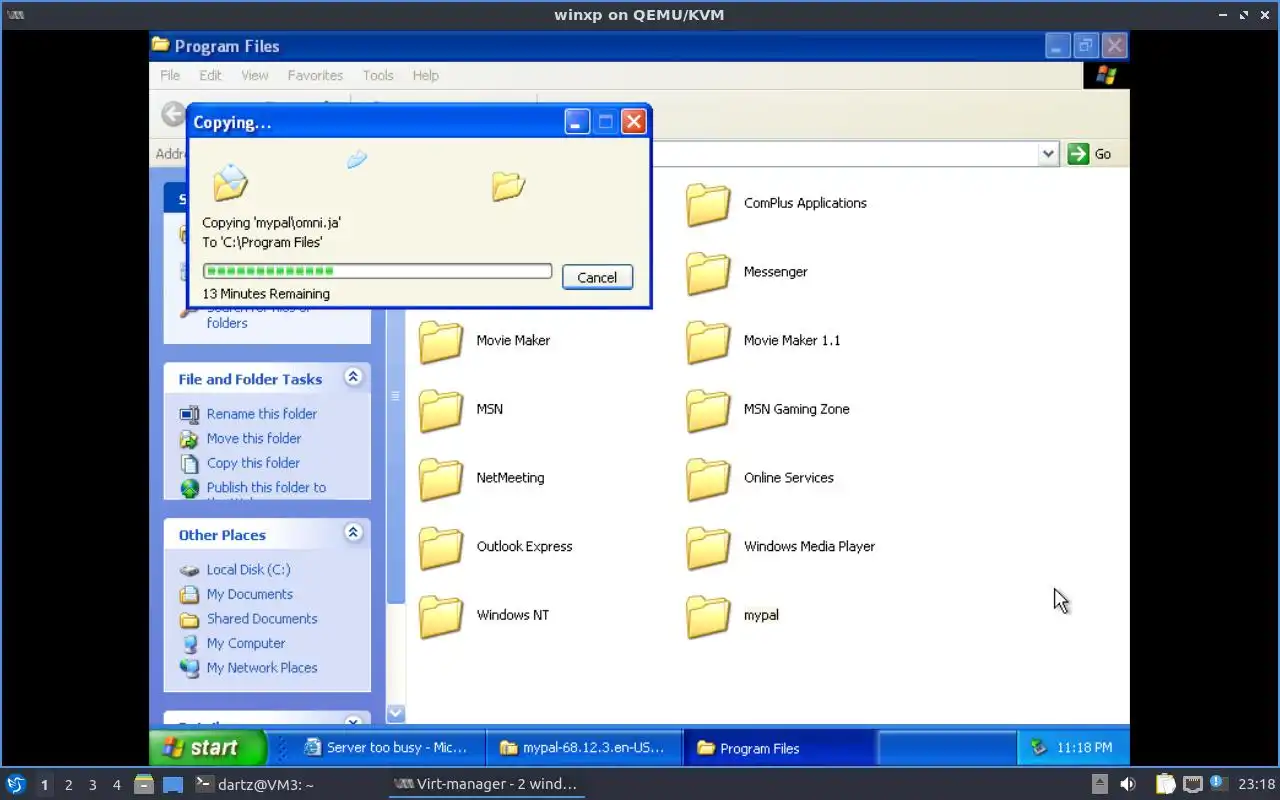Image resolution: width=1280 pixels, height=800 pixels.
Task: Select the Movie Maker 1.1 folder icon
Action: click(x=708, y=342)
